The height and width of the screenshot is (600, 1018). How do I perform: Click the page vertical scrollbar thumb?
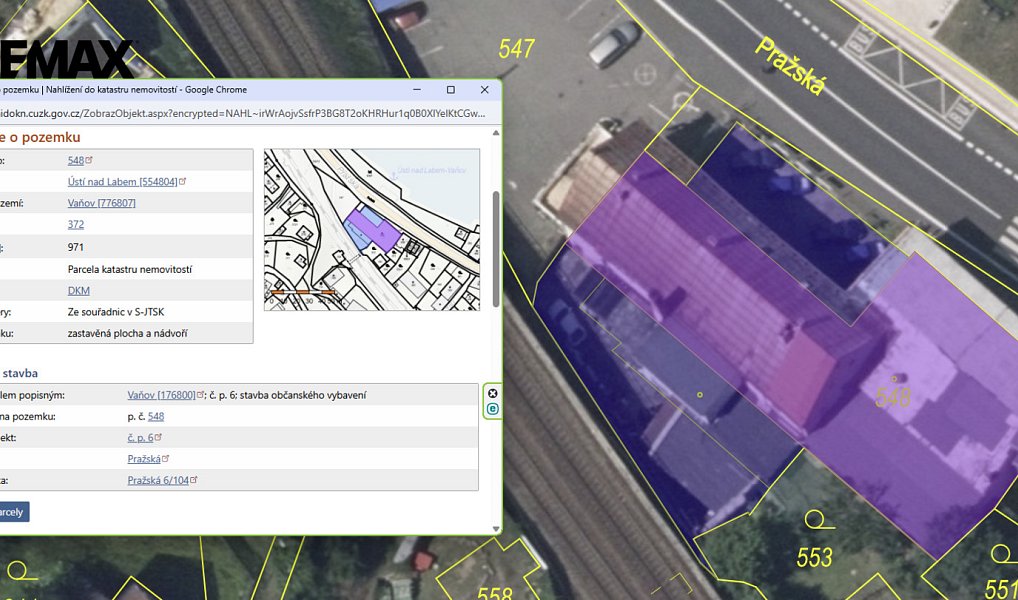pyautogui.click(x=496, y=249)
